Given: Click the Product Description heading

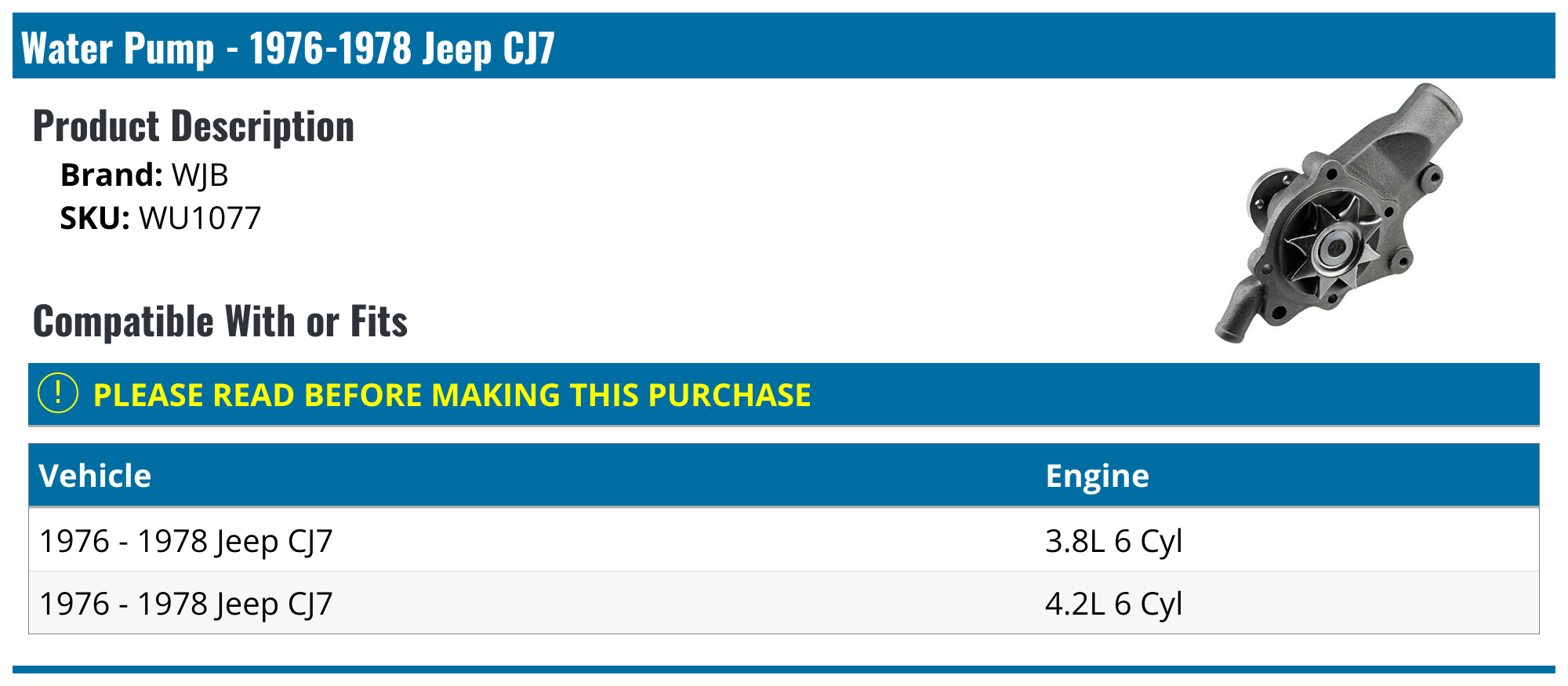Looking at the screenshot, I should [x=194, y=126].
